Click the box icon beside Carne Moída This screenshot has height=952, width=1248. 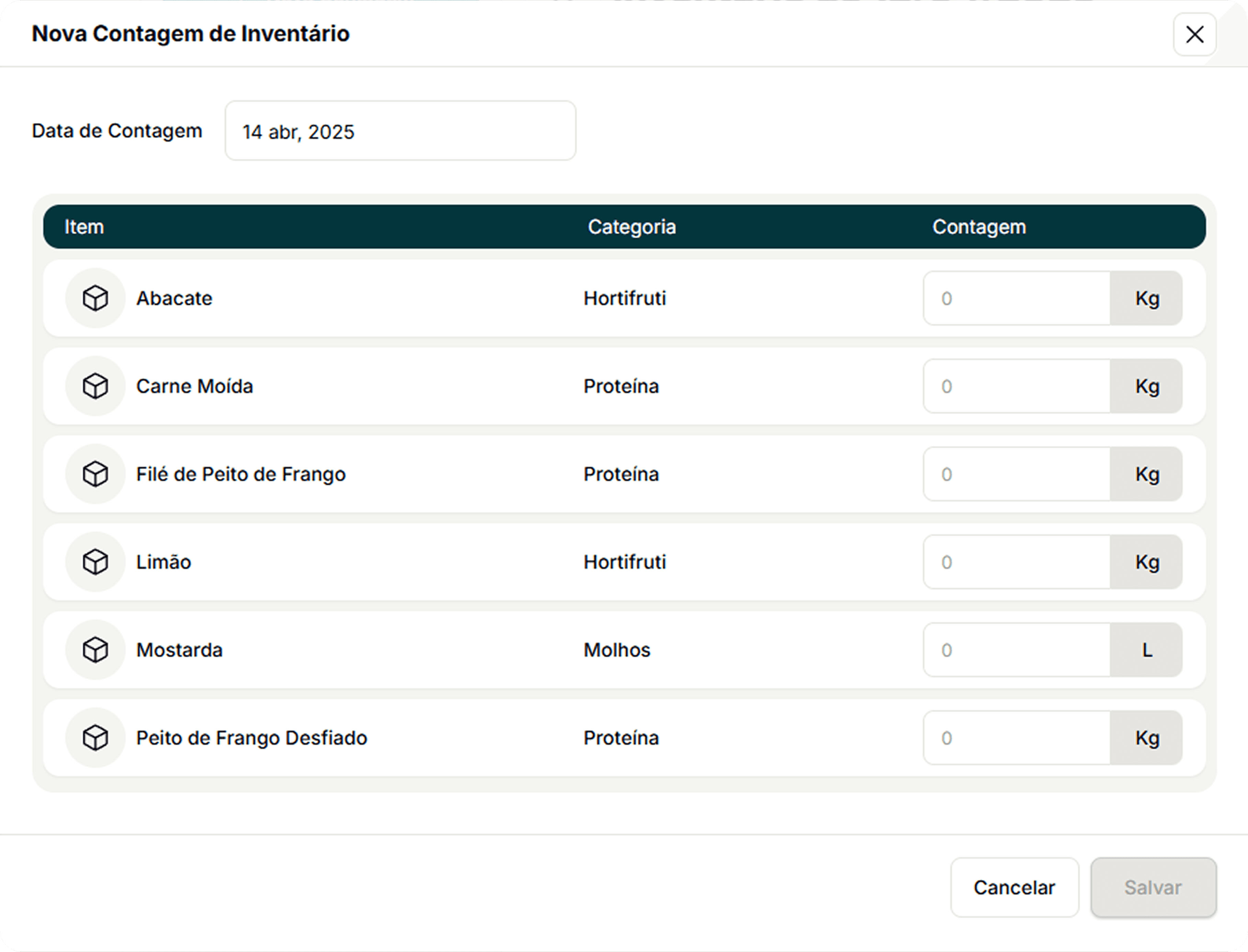click(x=95, y=386)
